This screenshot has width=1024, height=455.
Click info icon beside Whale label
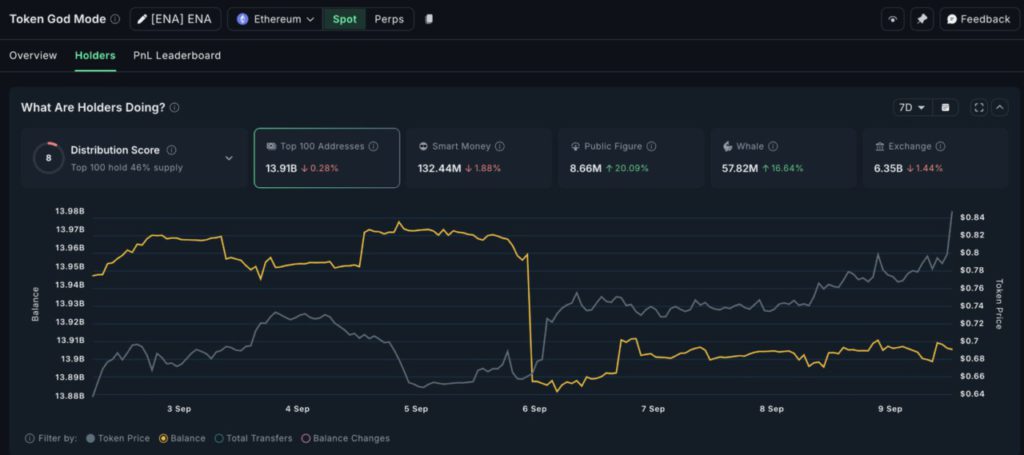click(773, 146)
